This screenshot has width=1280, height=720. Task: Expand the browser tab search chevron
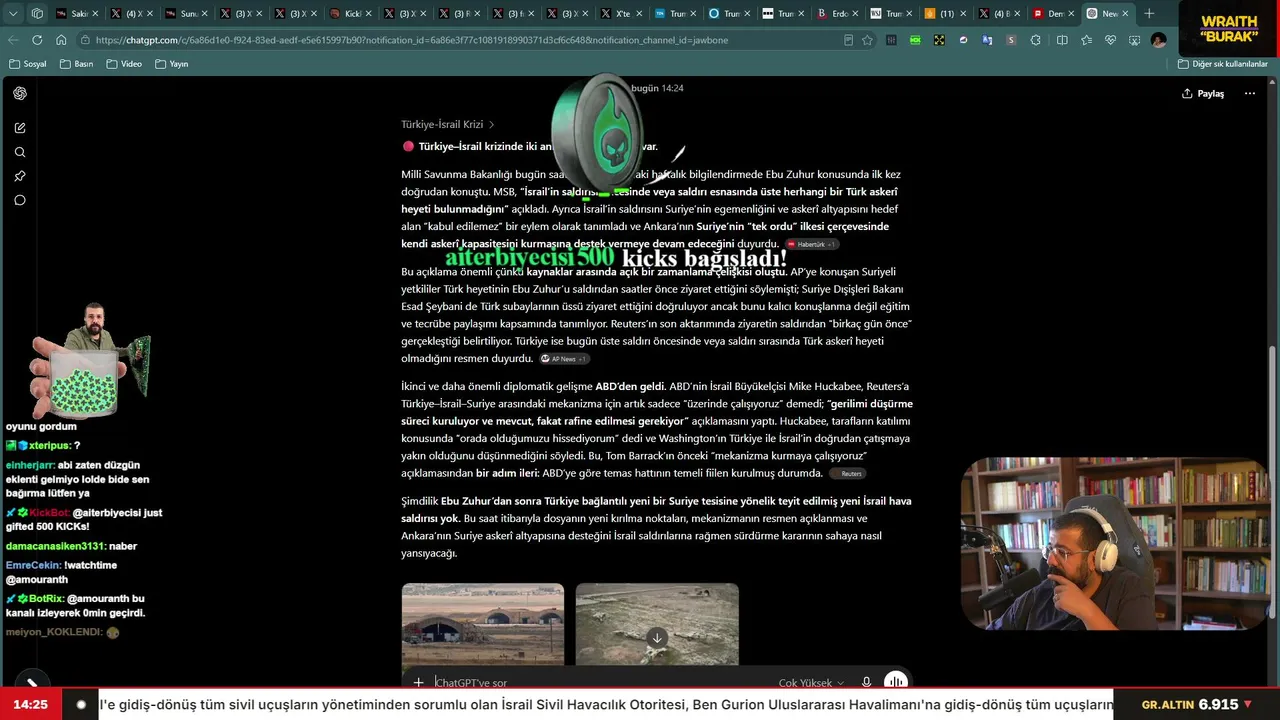coord(13,14)
